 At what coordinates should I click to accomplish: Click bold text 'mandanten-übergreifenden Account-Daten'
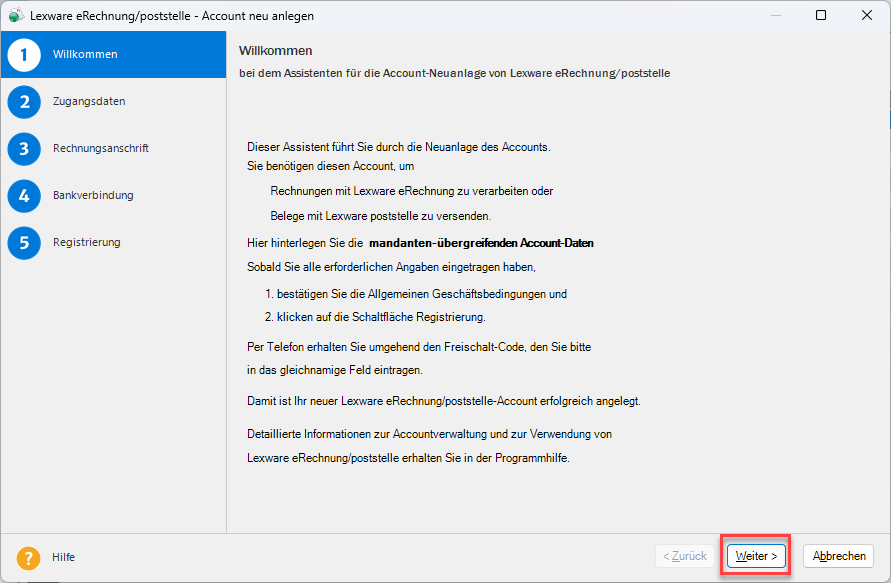[481, 243]
